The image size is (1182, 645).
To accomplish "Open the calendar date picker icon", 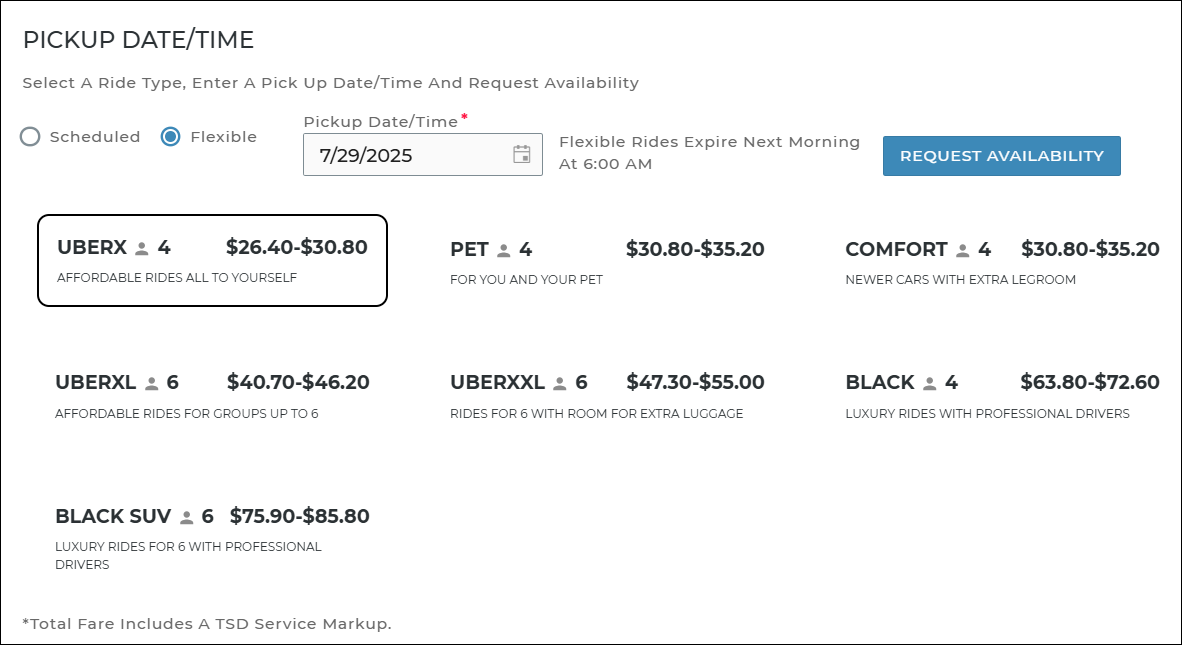I will 521,154.
